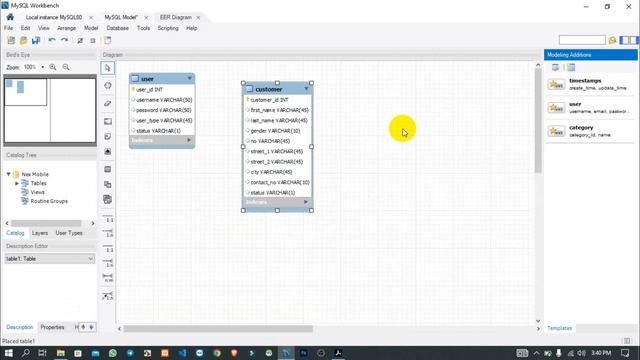The height and width of the screenshot is (360, 640).
Task: Select the place new table tool
Action: pos(108,169)
